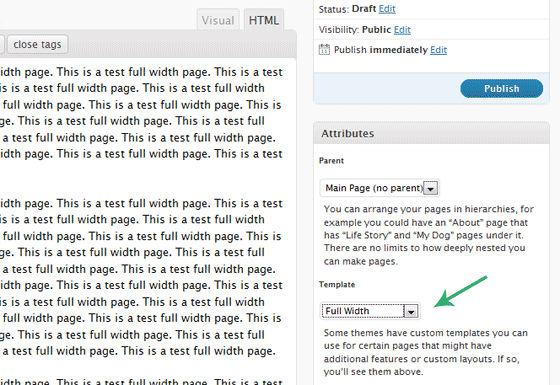Click the arrow button on Parent dropdown

coord(430,188)
